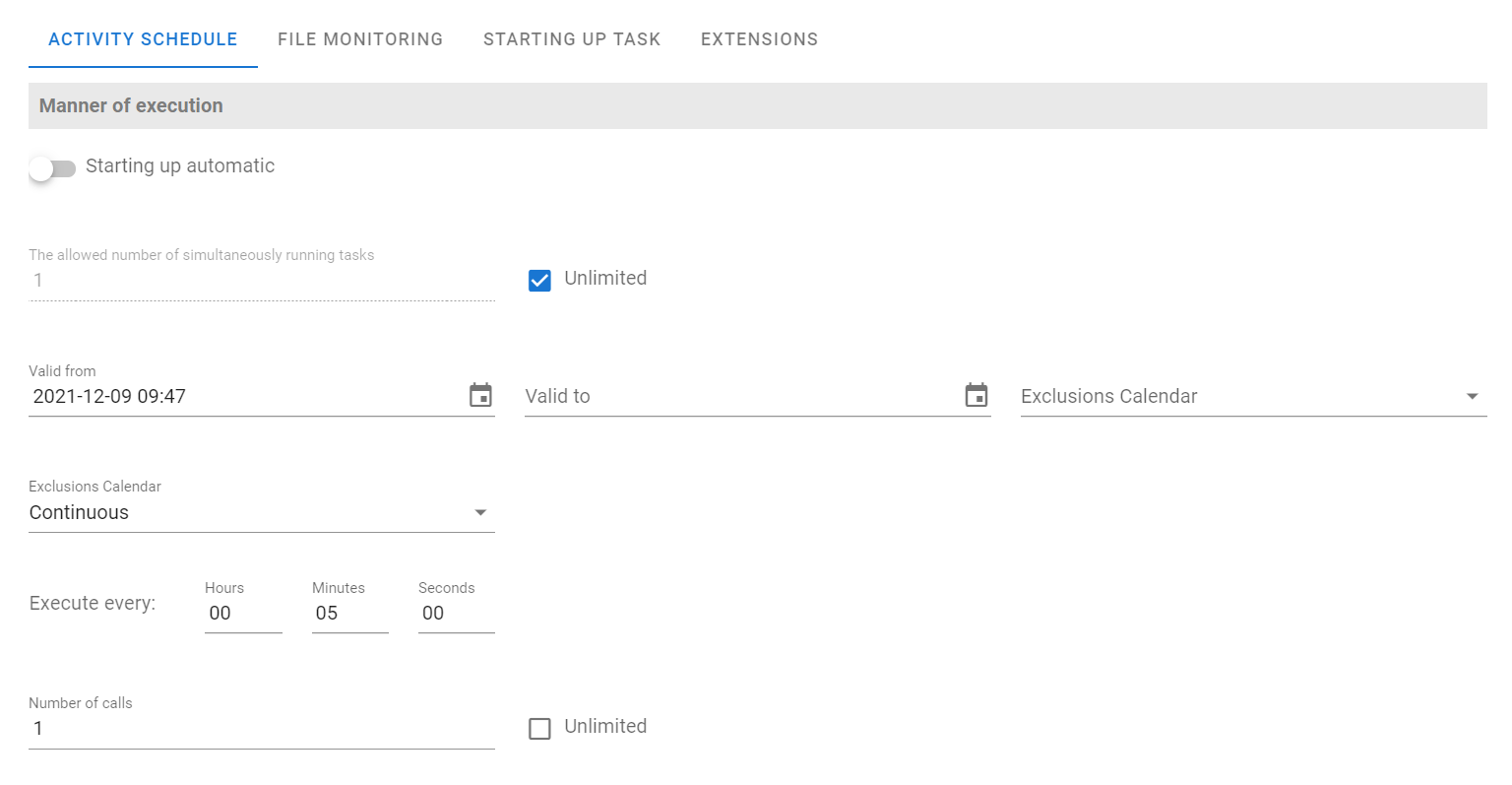The image size is (1512, 785).
Task: Click the Manner of execution section header
Action: click(x=757, y=105)
